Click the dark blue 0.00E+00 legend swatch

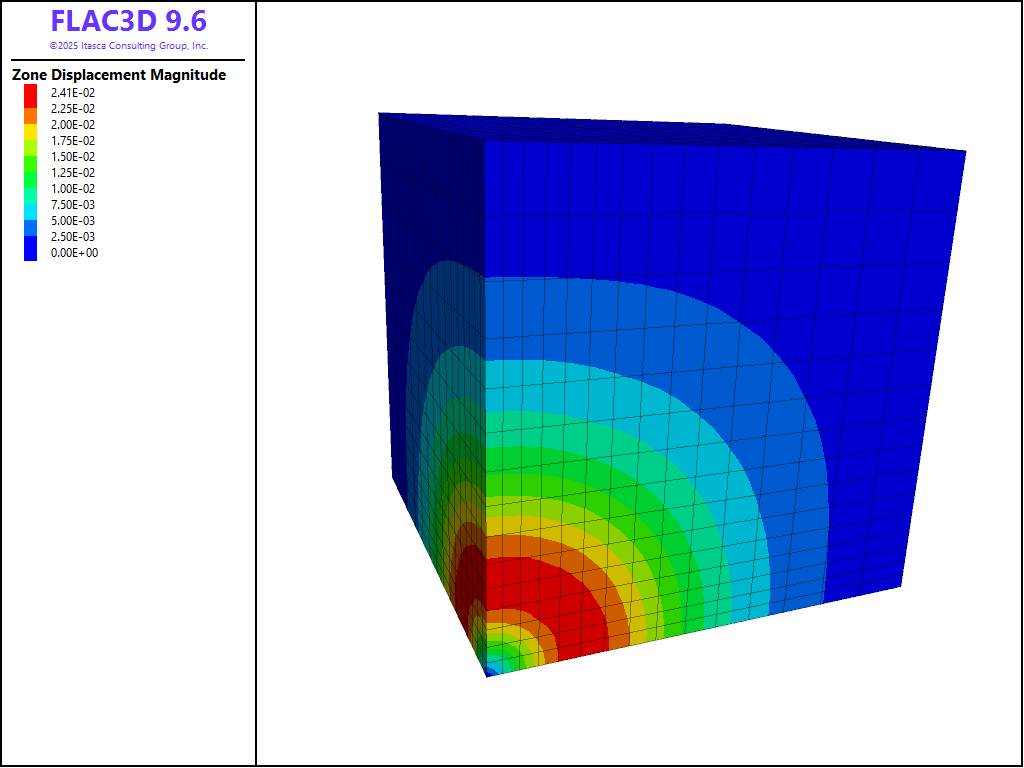coord(31,253)
